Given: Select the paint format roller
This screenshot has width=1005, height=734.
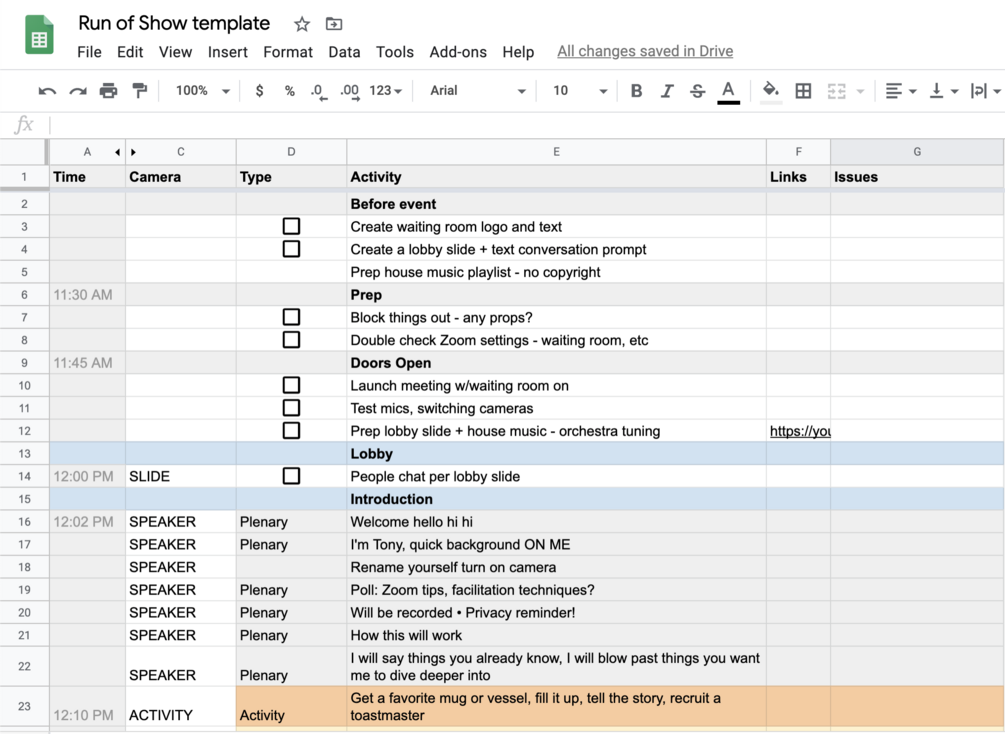Looking at the screenshot, I should [x=140, y=91].
